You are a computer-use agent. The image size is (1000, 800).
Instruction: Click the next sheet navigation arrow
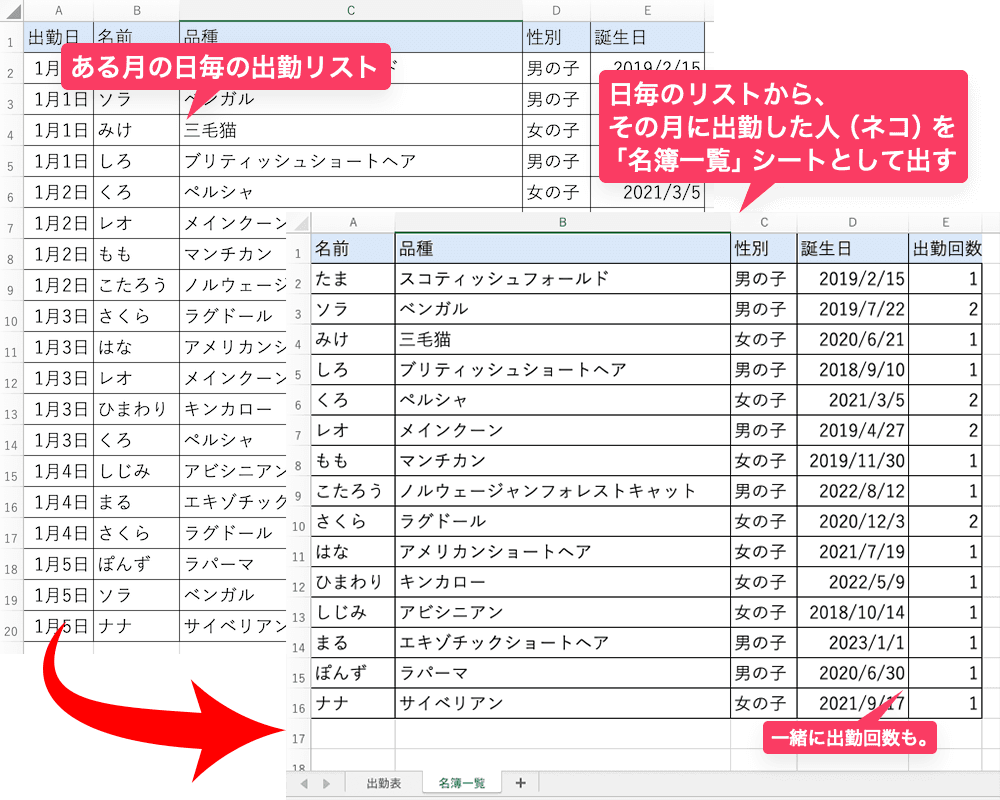(x=326, y=783)
